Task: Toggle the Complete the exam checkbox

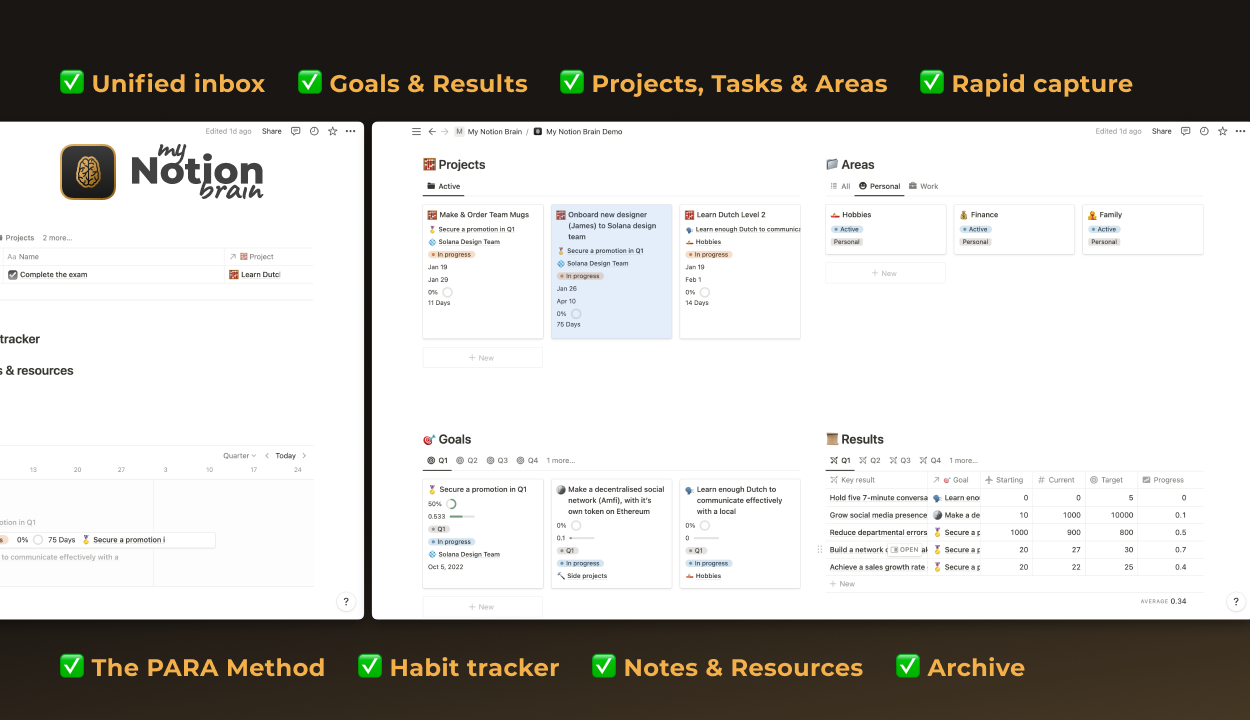Action: 13,274
